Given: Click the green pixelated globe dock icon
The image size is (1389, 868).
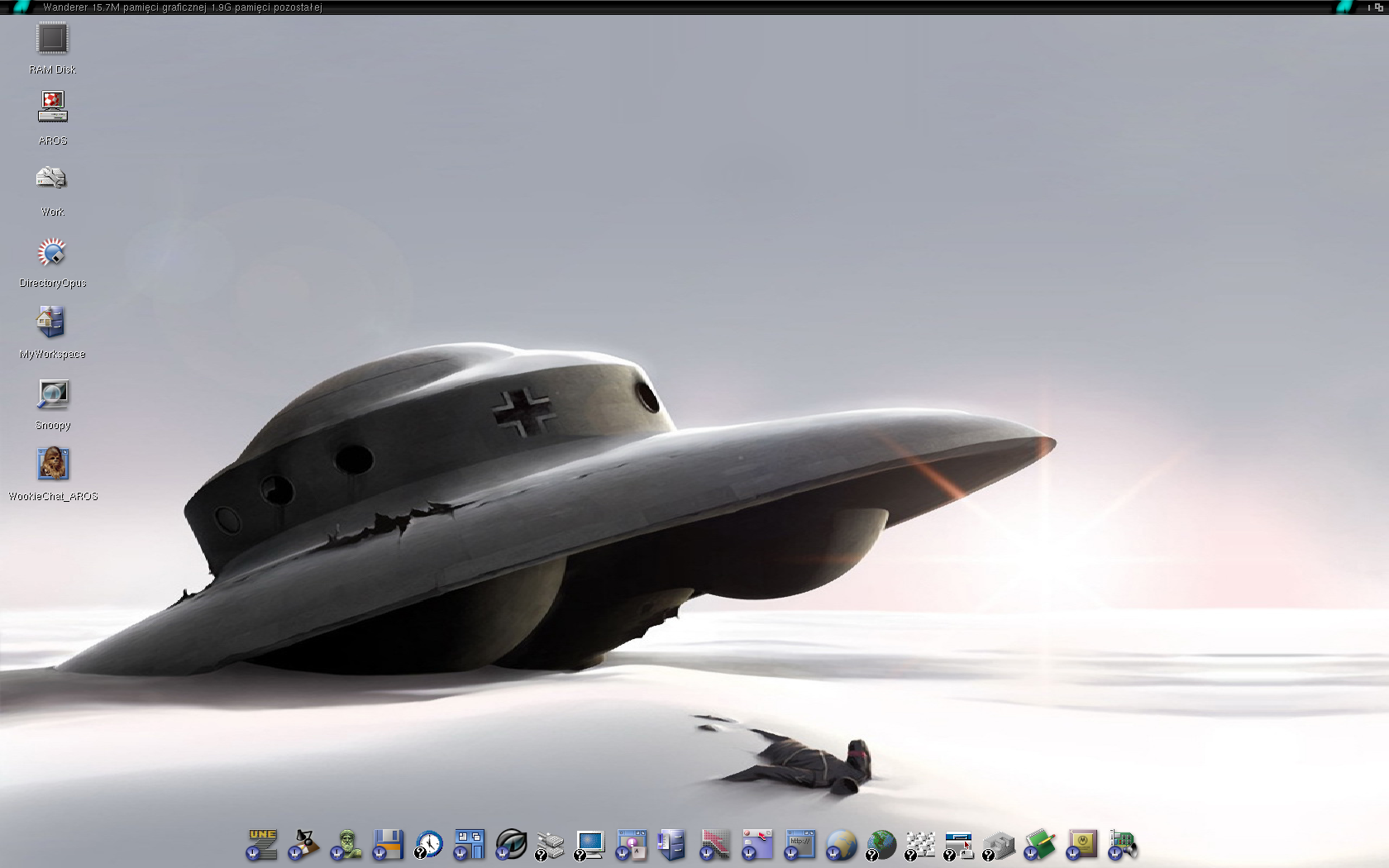Looking at the screenshot, I should (881, 845).
